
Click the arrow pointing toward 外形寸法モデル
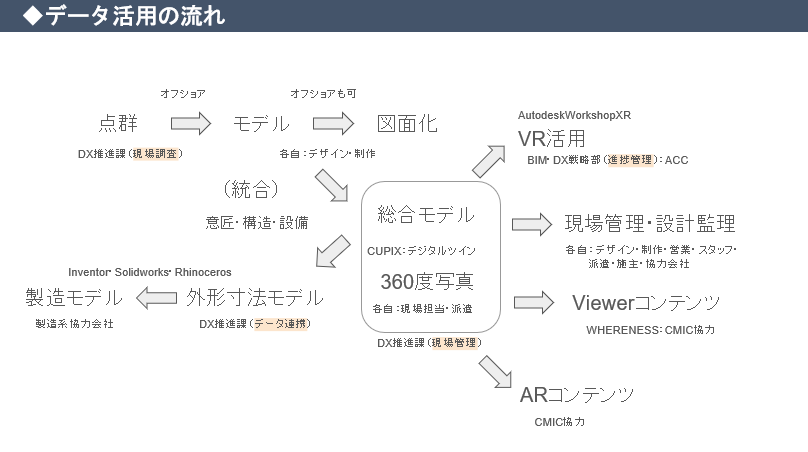pos(333,251)
